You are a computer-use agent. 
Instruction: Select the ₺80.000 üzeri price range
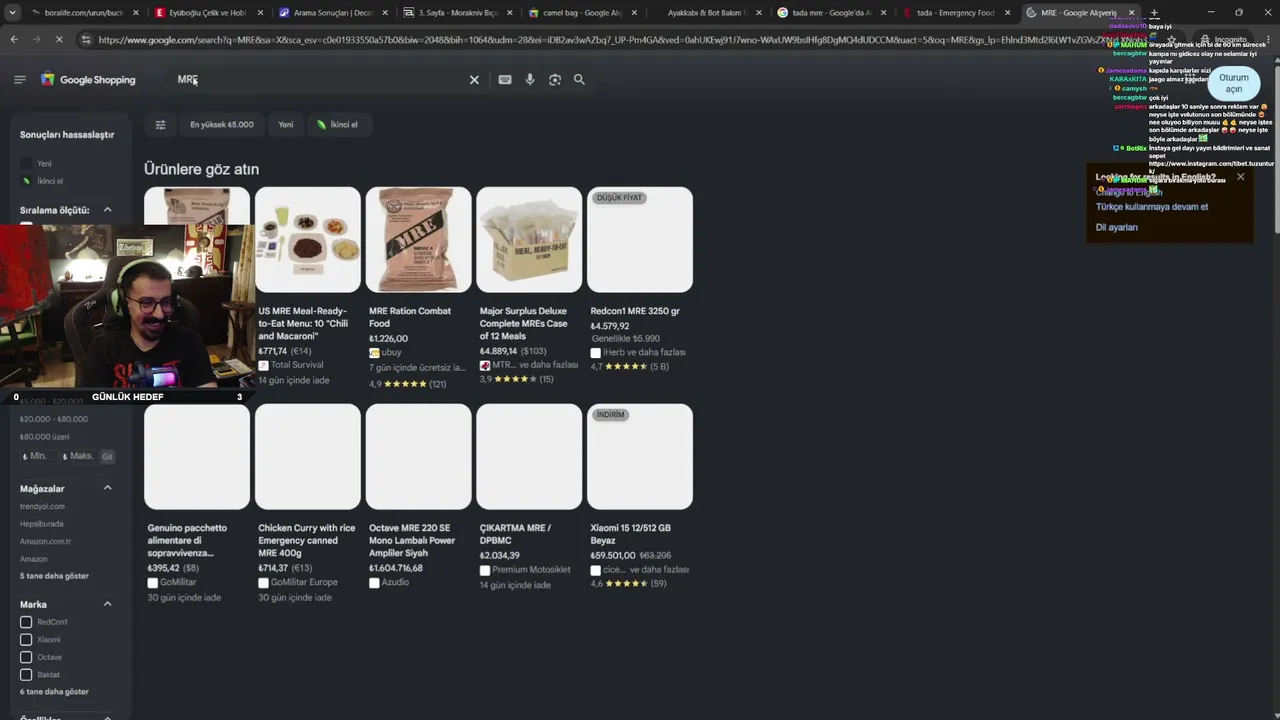(45, 437)
